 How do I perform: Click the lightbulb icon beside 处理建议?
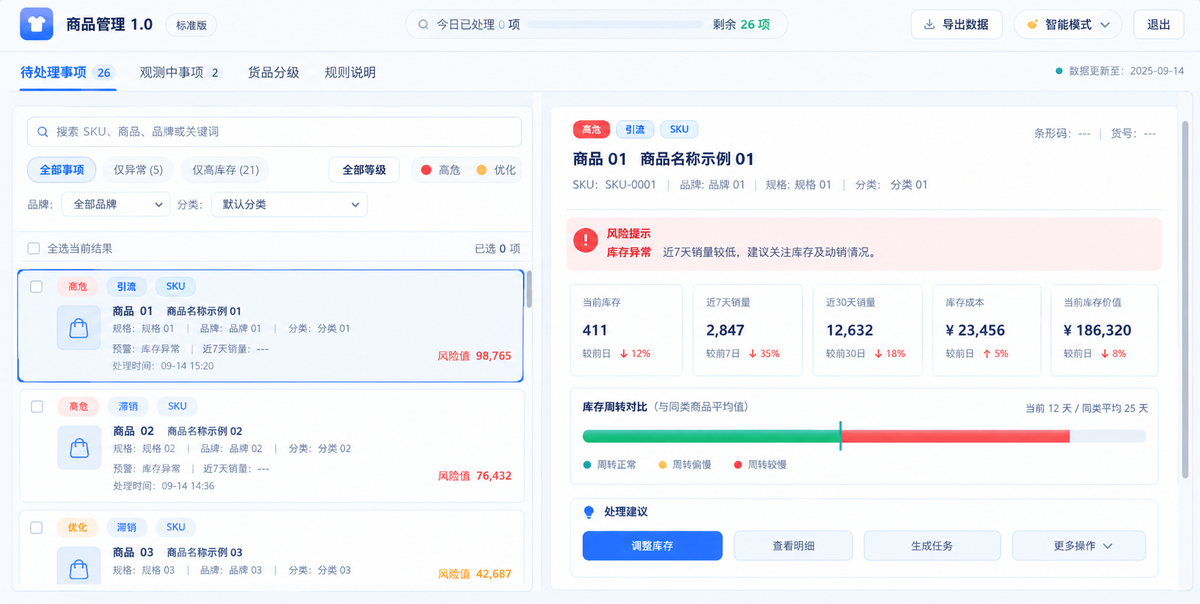click(x=589, y=512)
